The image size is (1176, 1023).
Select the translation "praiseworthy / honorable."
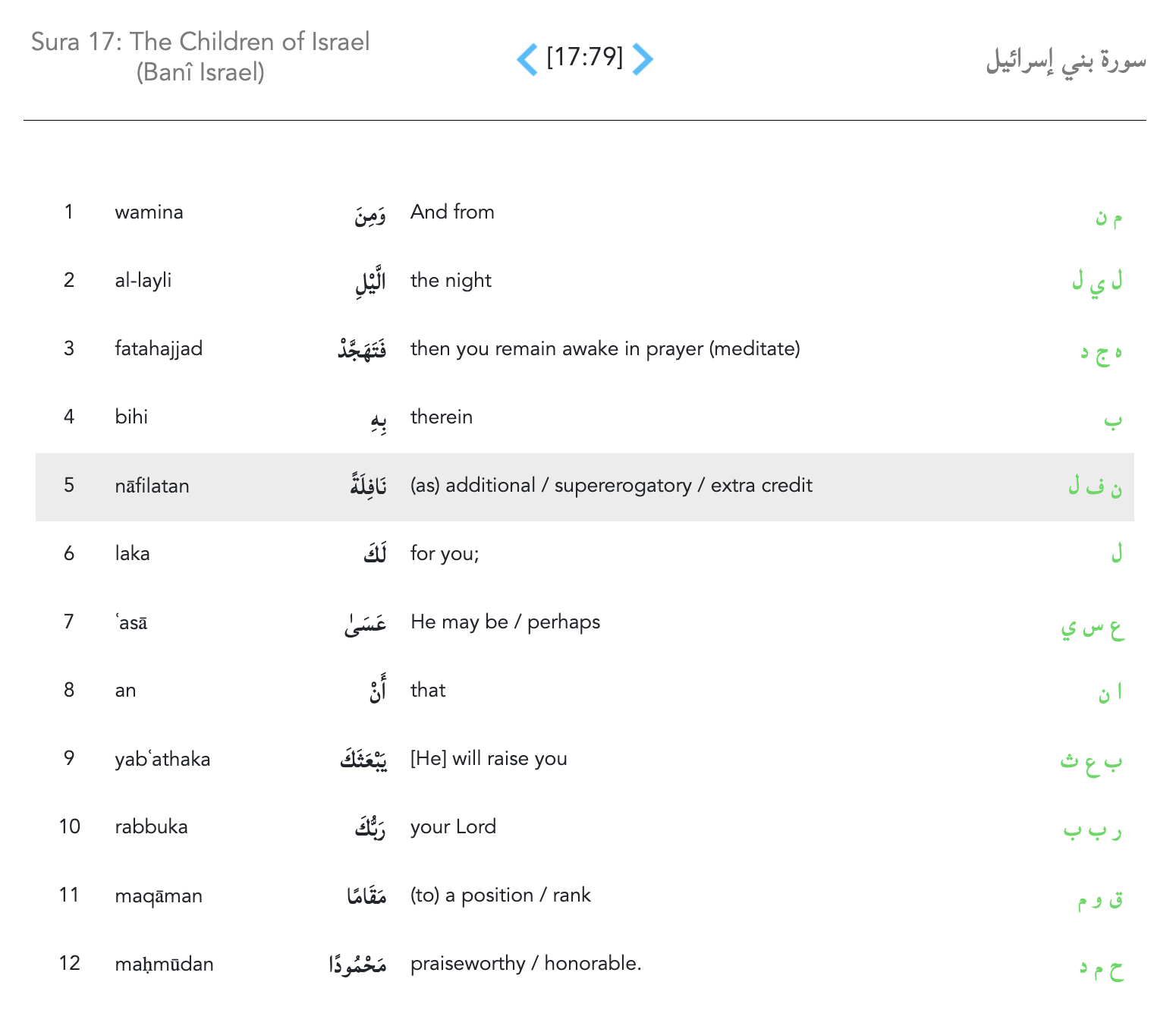526,964
